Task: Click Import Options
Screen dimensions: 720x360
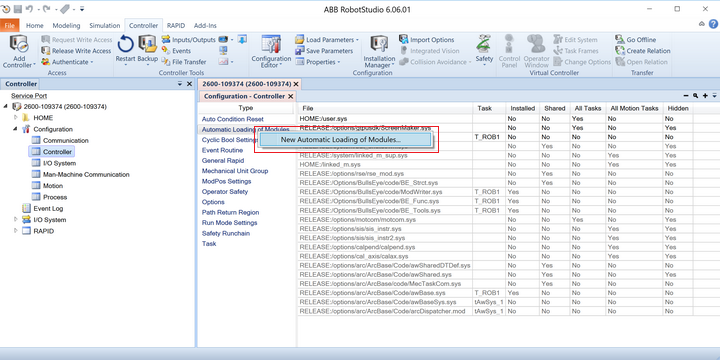Action: click(427, 40)
